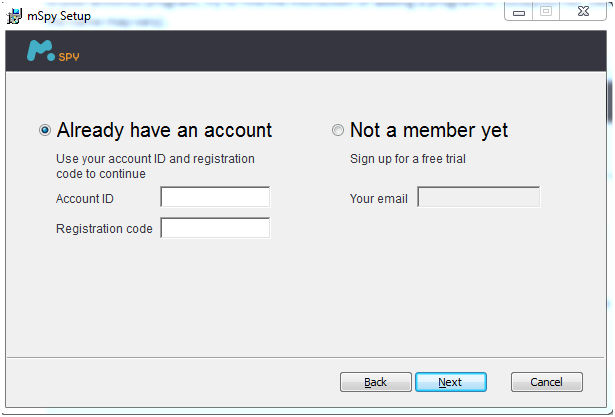Focus the Registration code input field
Image resolution: width=615 pixels, height=417 pixels.
[215, 228]
